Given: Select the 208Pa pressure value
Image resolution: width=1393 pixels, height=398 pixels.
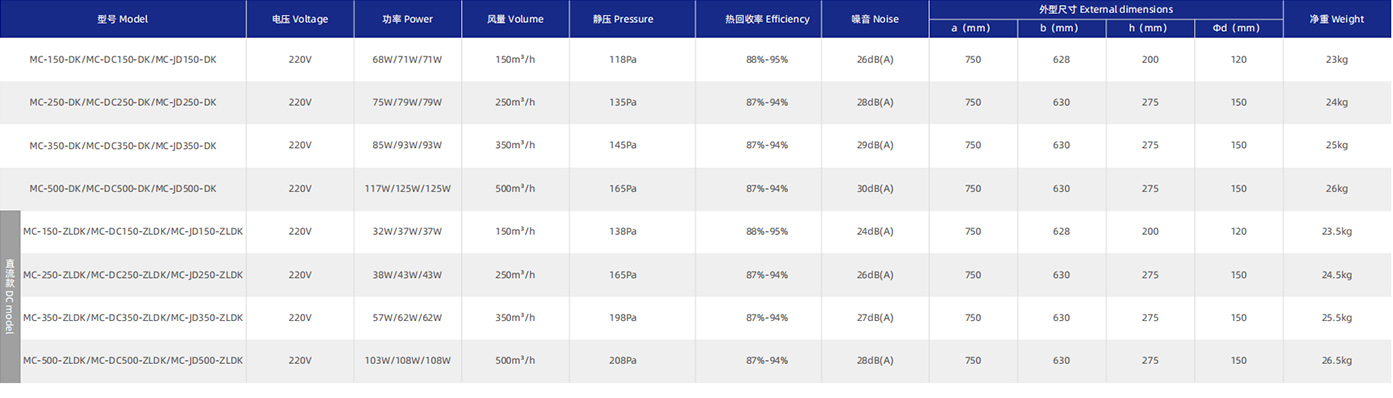Looking at the screenshot, I should [623, 360].
